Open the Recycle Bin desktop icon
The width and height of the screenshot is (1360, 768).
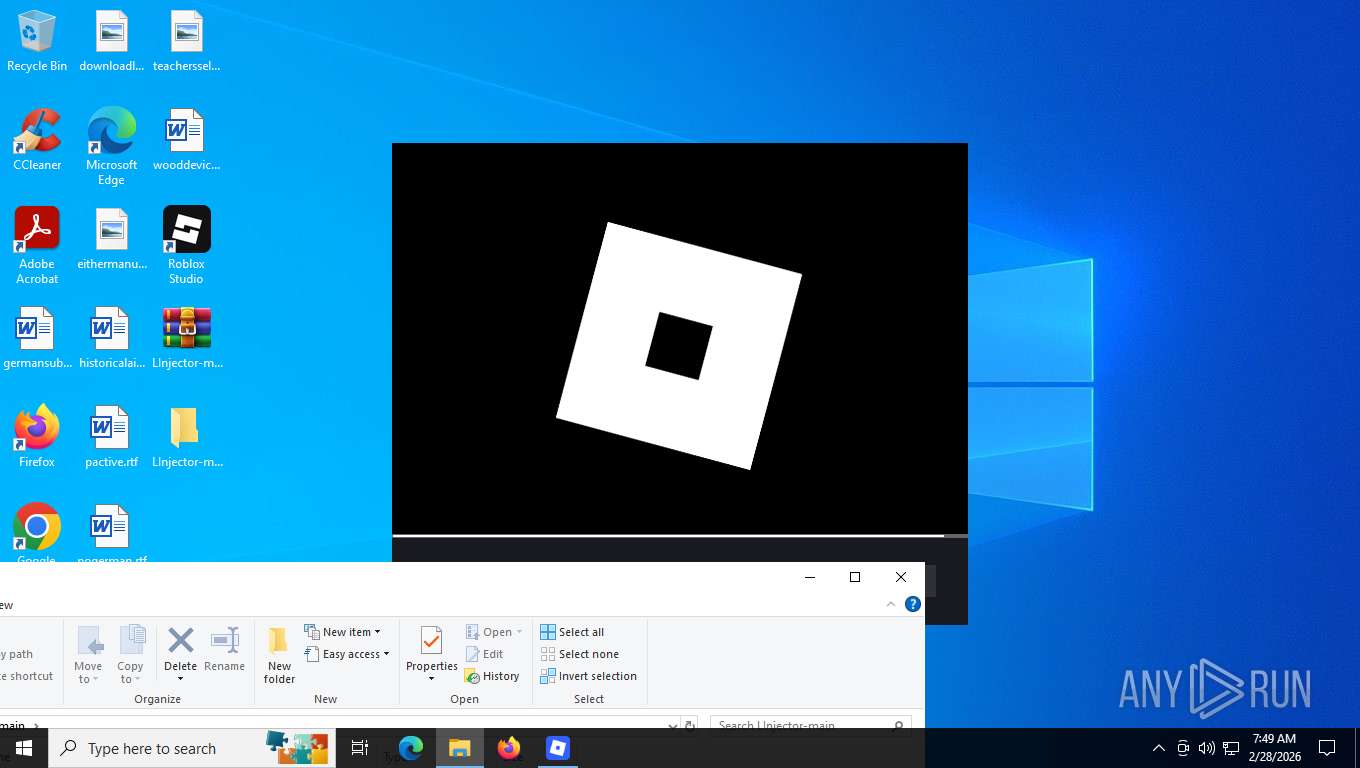pos(37,42)
